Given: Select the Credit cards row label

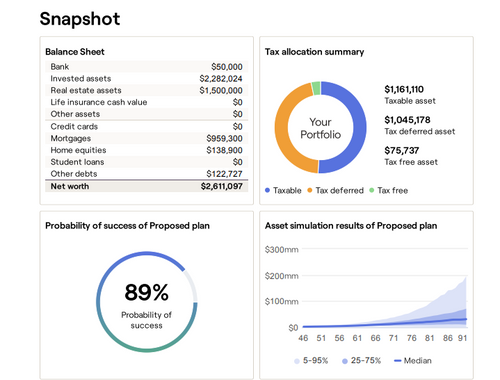Looking at the screenshot, I should tap(74, 127).
